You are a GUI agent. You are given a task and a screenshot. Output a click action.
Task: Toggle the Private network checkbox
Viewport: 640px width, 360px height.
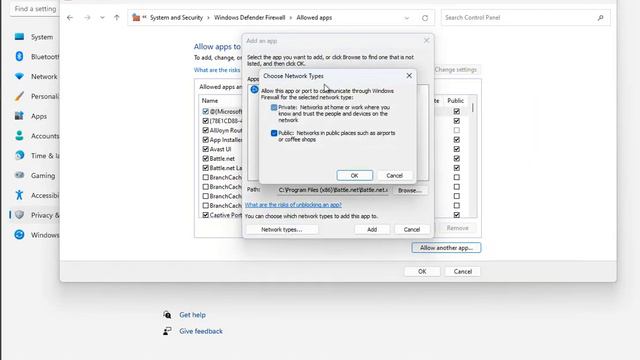[x=274, y=107]
